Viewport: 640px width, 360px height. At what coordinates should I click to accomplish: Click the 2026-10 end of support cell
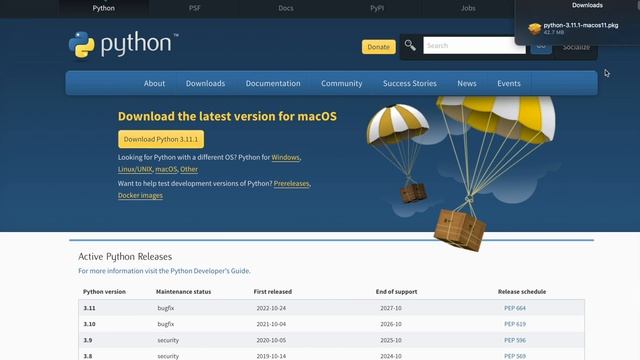(x=391, y=324)
